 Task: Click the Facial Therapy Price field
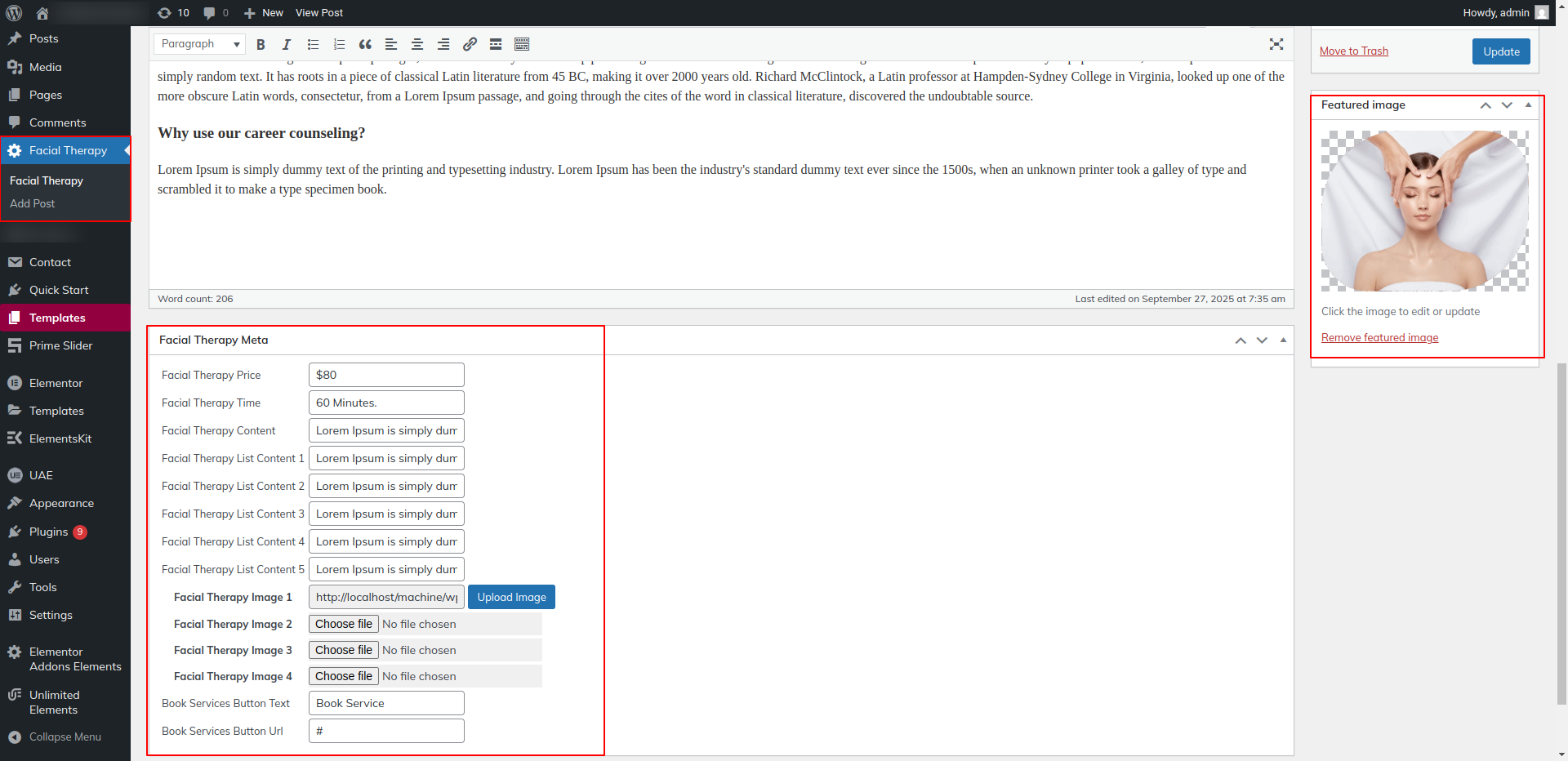pos(386,375)
